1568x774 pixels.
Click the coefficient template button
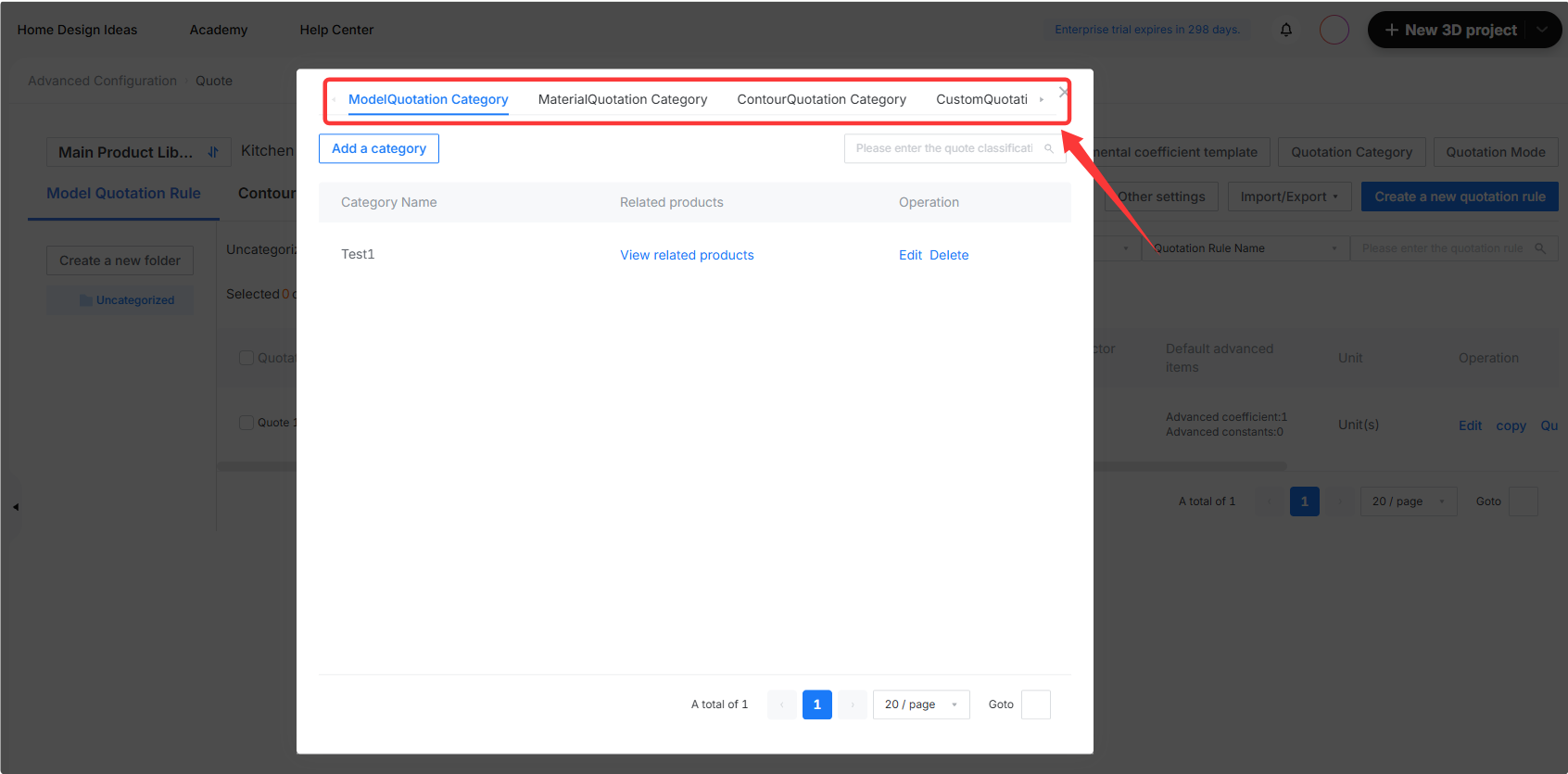point(1182,152)
